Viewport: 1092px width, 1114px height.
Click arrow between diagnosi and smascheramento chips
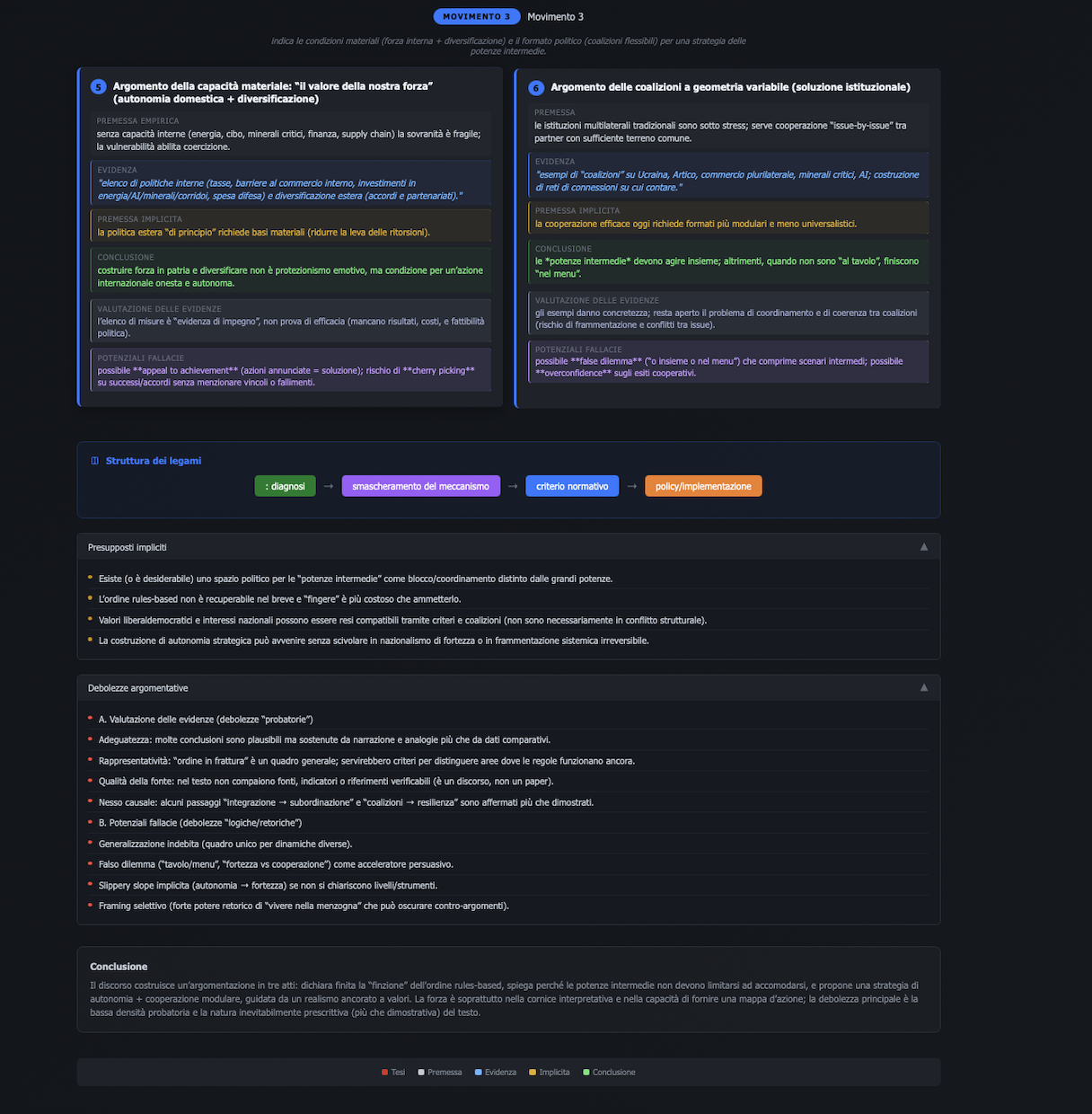pyautogui.click(x=329, y=486)
